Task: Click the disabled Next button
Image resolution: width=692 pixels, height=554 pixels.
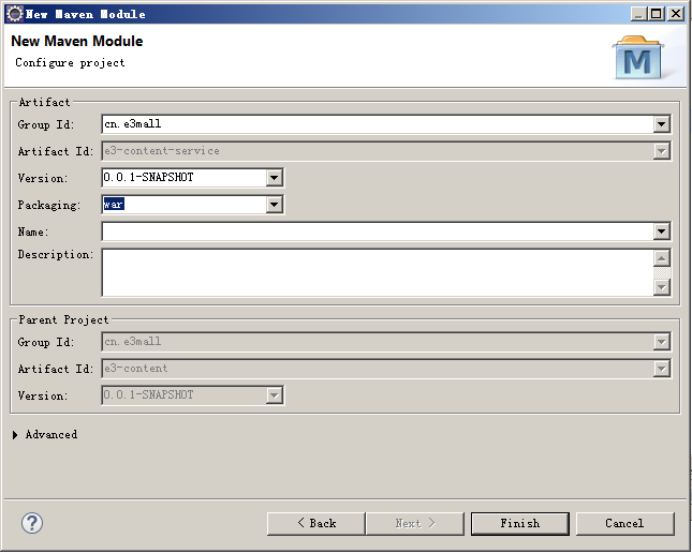Action: pos(415,524)
